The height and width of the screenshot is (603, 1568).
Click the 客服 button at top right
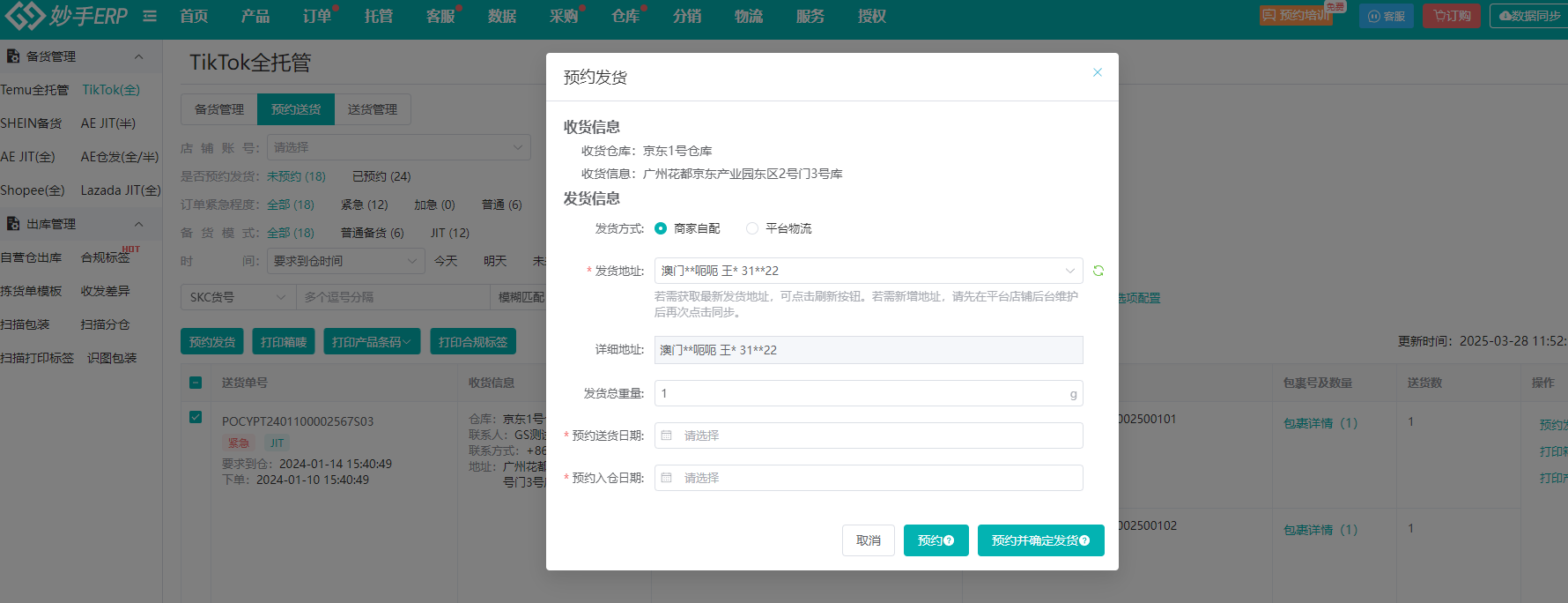point(1387,16)
